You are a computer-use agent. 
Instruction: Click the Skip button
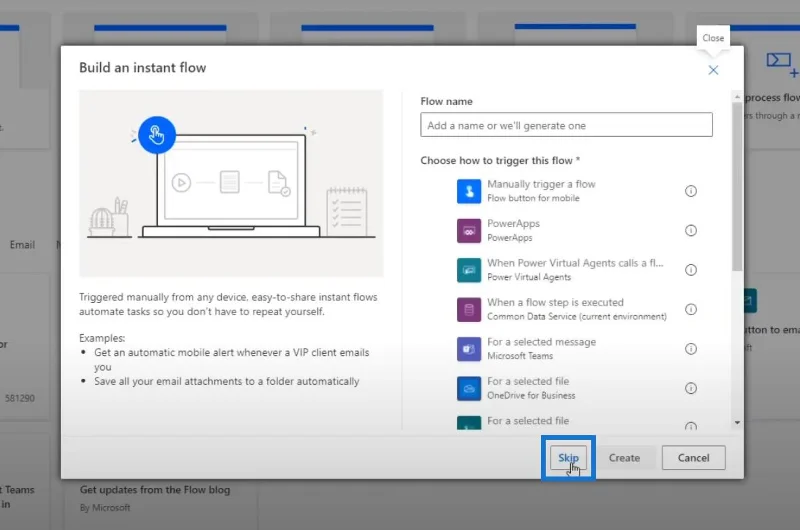tap(568, 458)
